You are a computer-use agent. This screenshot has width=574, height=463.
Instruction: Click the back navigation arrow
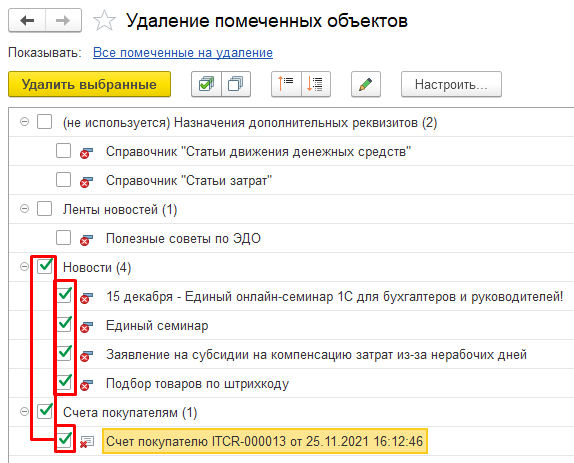point(27,20)
